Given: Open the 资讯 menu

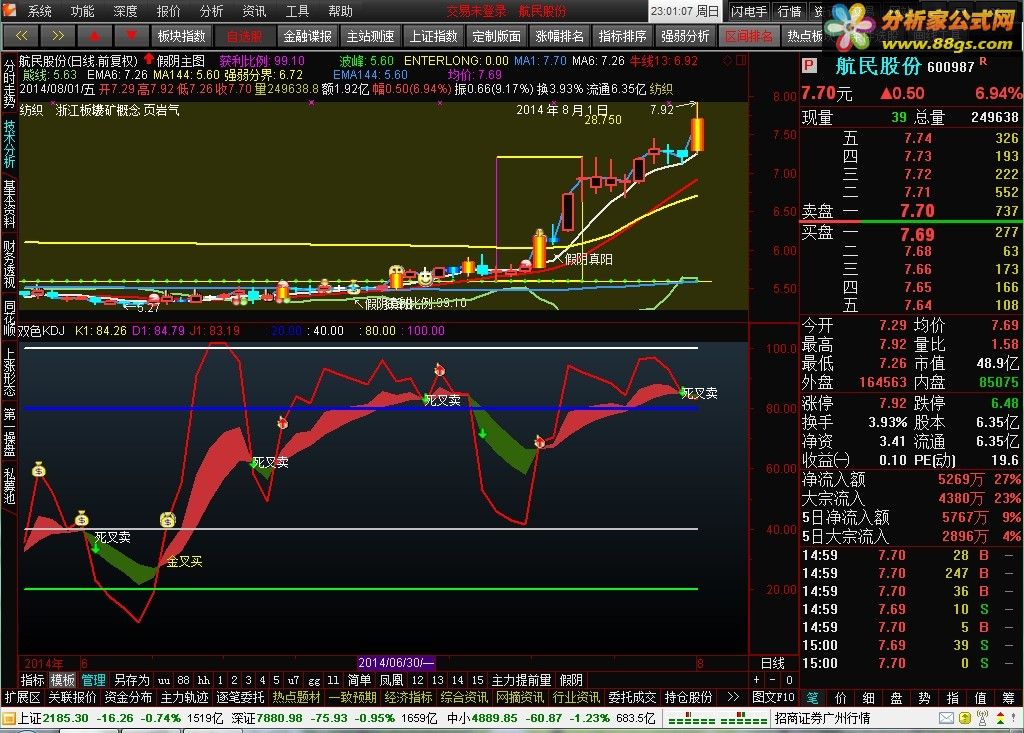Looking at the screenshot, I should tap(254, 11).
